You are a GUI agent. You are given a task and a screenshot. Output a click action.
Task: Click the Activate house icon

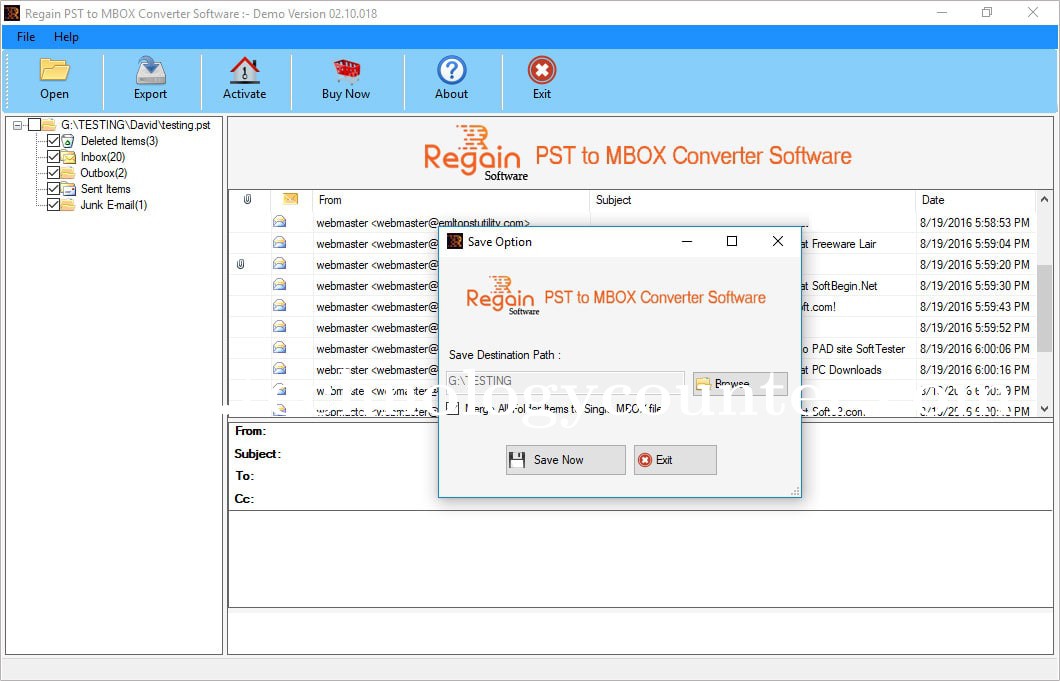245,70
